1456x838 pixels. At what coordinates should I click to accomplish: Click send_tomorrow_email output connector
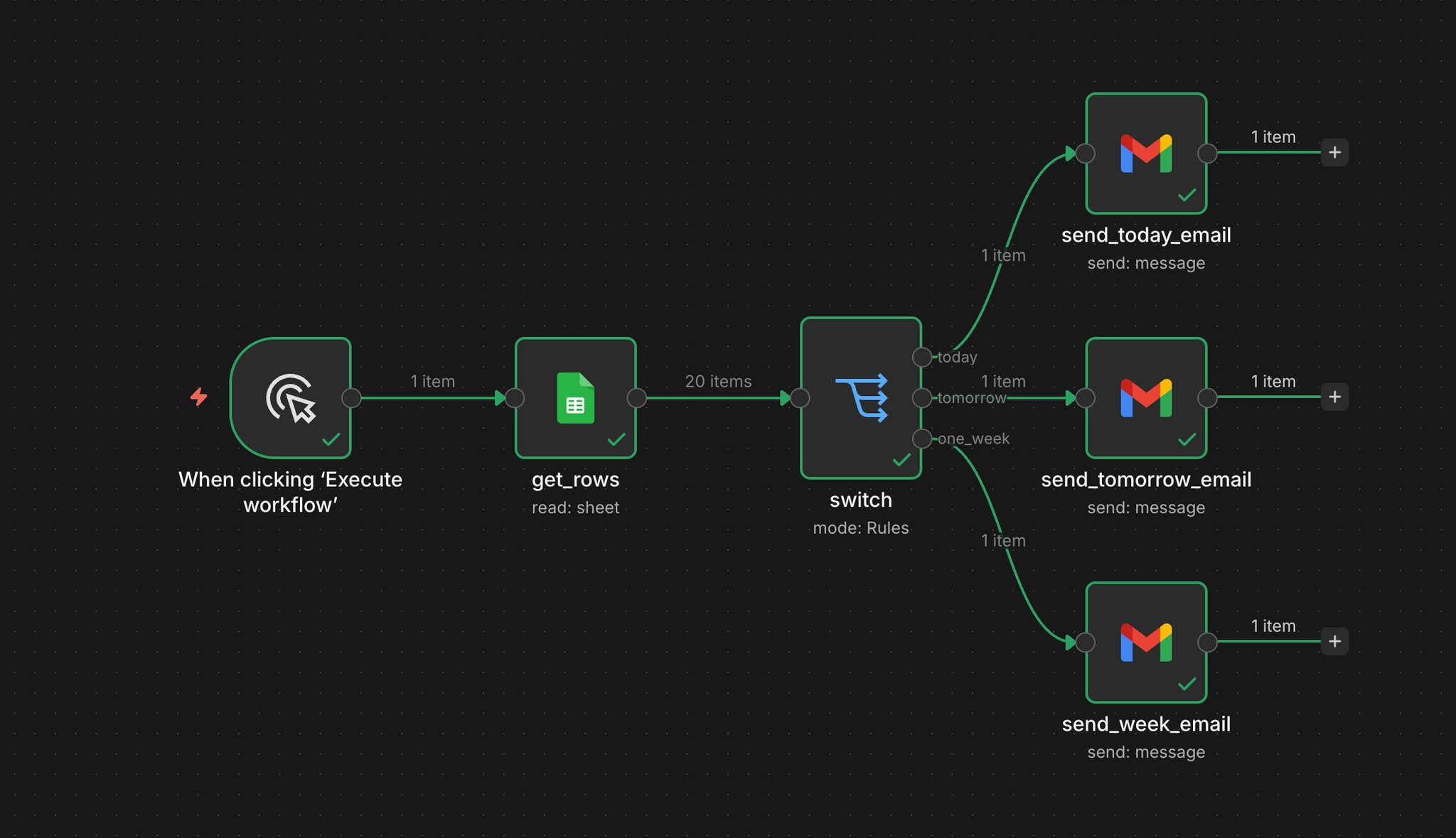[x=1207, y=398]
